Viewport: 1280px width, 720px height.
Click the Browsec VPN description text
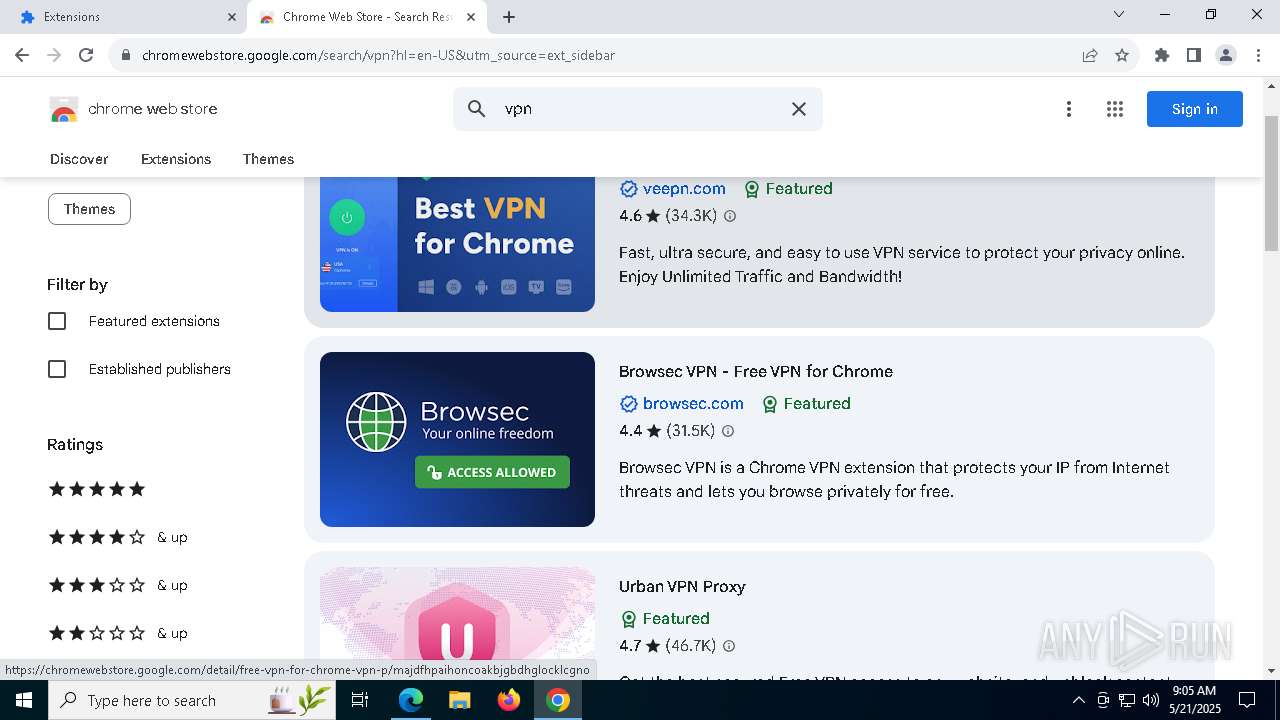(894, 479)
